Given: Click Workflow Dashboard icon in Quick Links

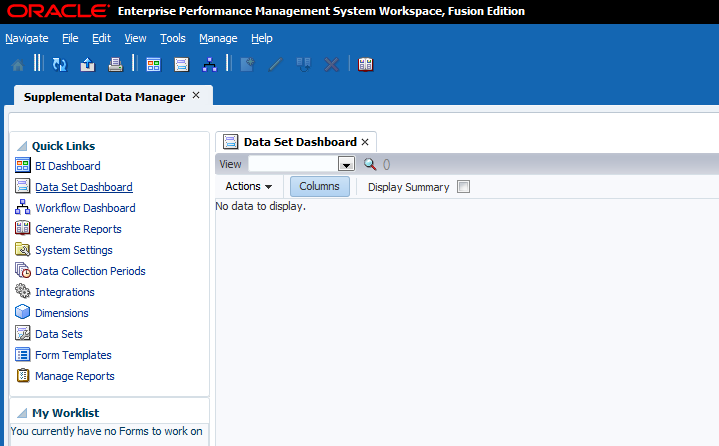Looking at the screenshot, I should 22,207.
